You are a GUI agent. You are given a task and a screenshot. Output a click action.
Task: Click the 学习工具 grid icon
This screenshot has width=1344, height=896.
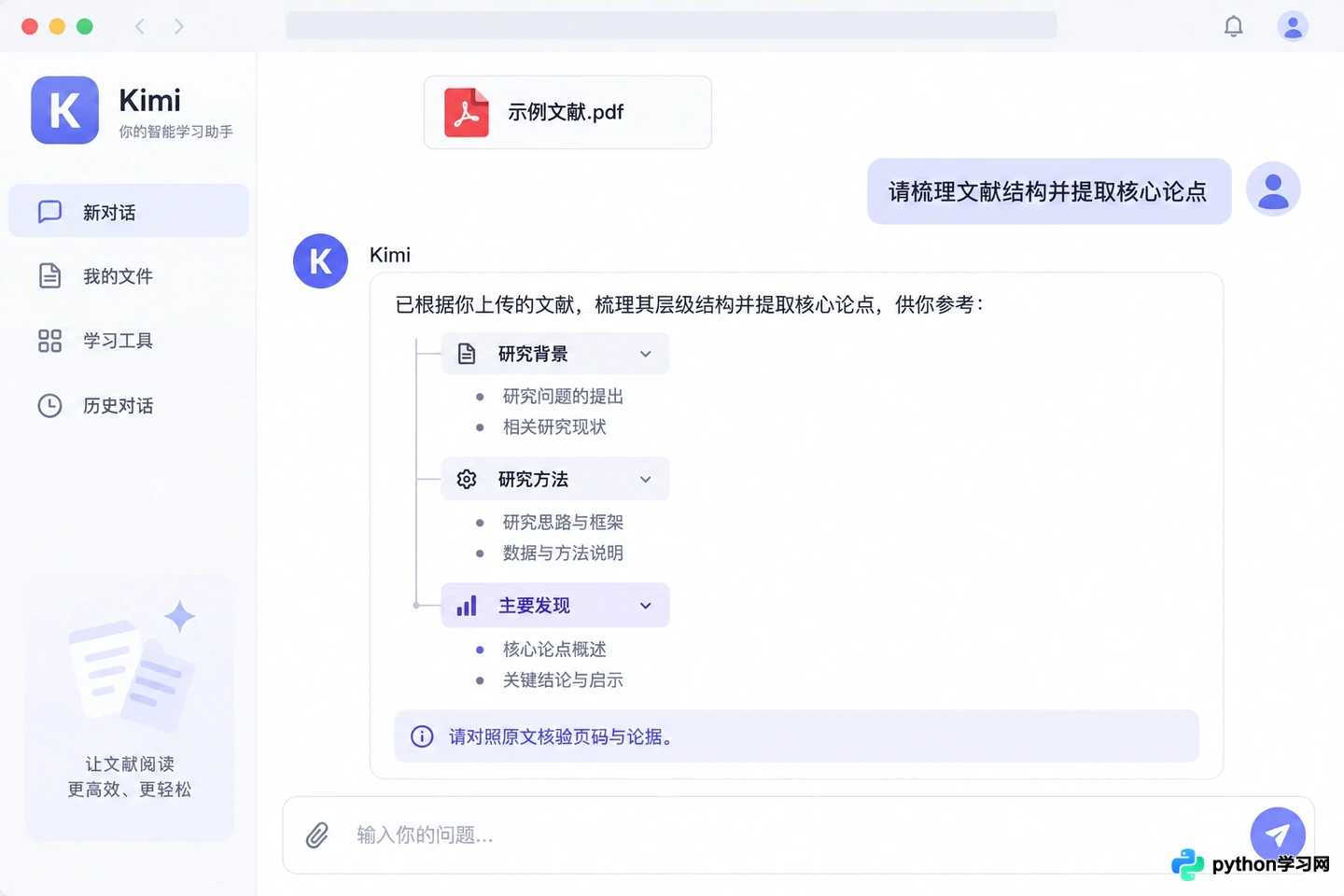tap(49, 341)
